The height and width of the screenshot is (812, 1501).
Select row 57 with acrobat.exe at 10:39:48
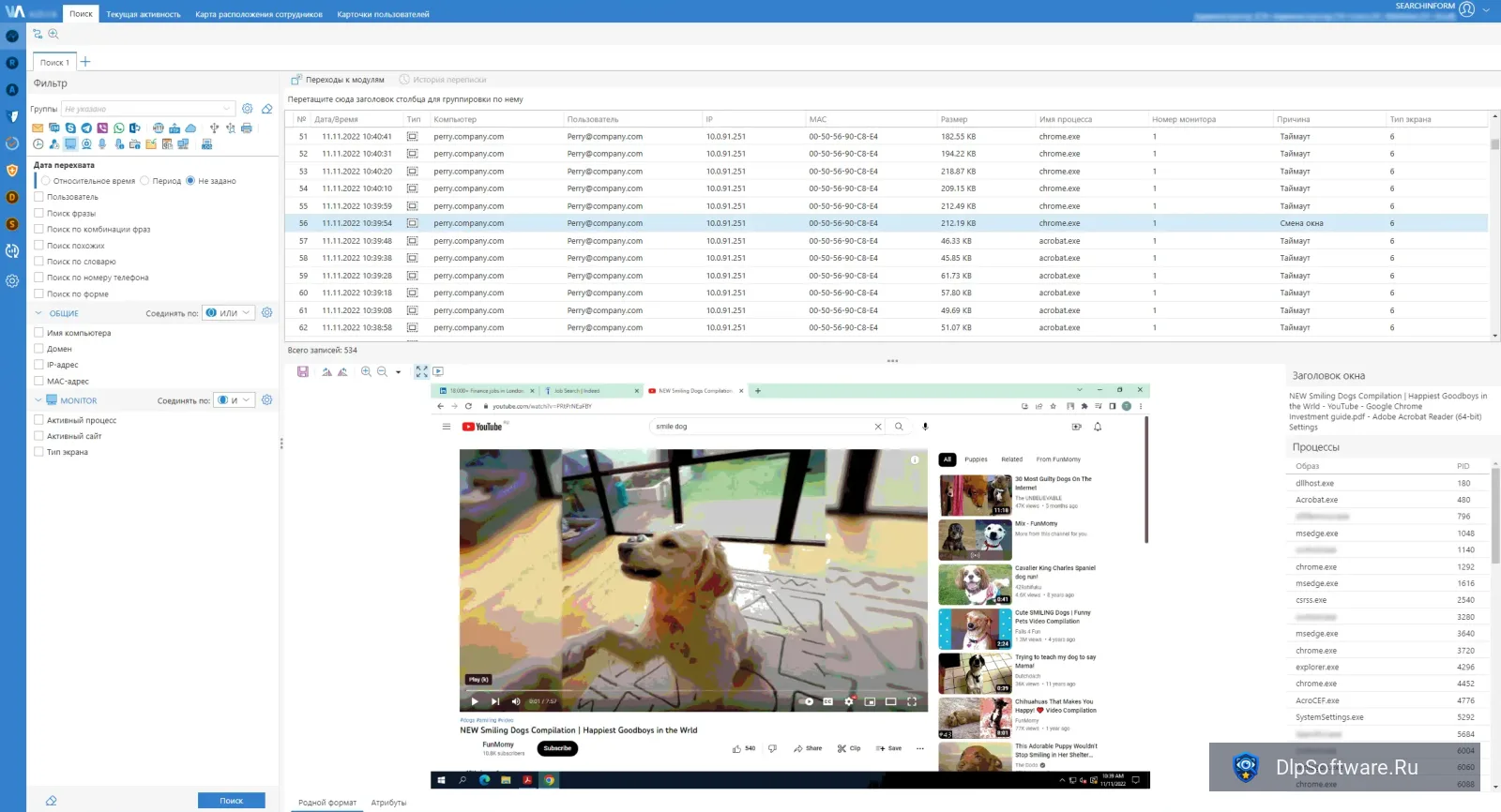(887, 241)
